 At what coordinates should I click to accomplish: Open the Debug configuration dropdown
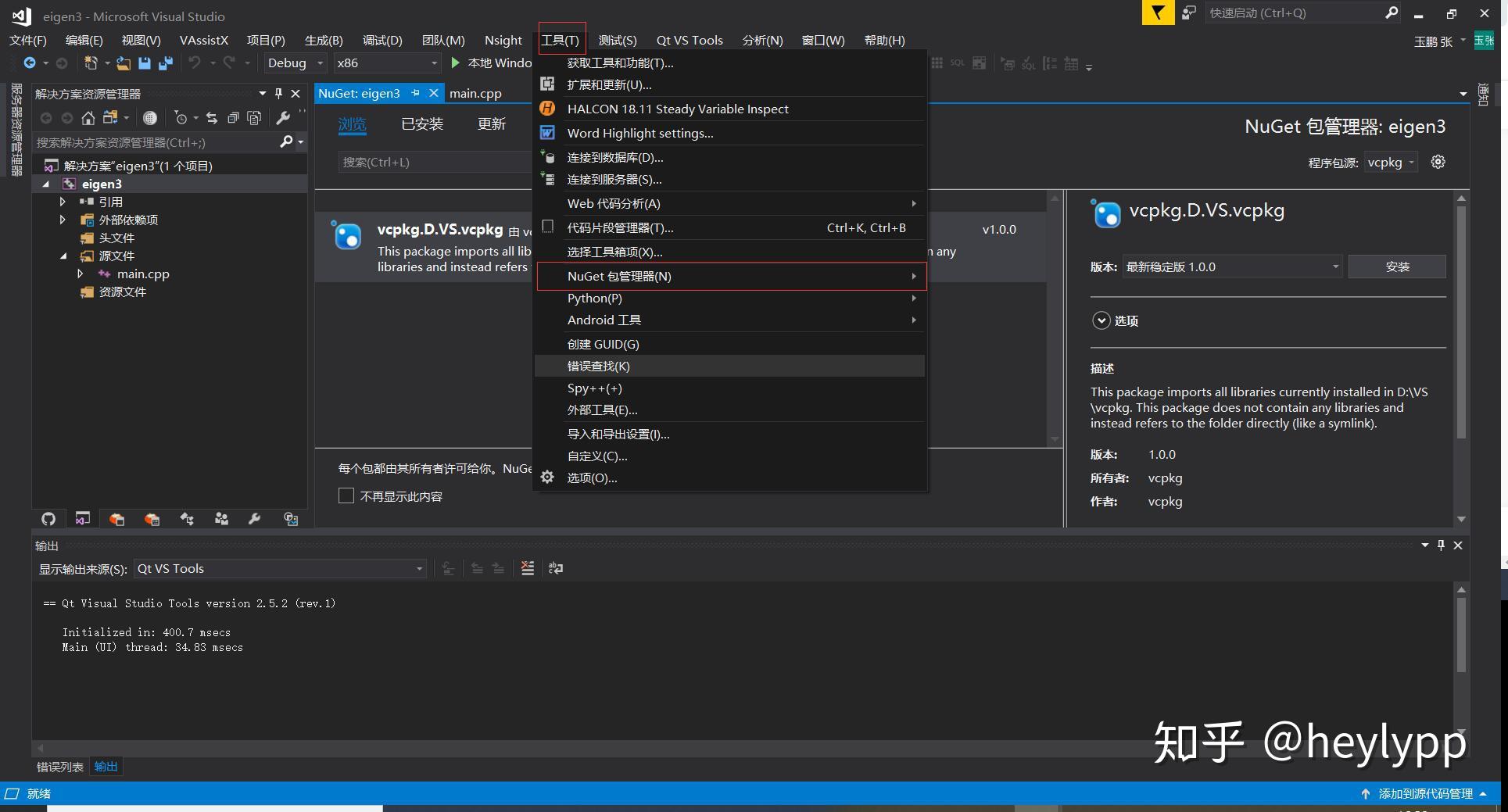pos(296,63)
